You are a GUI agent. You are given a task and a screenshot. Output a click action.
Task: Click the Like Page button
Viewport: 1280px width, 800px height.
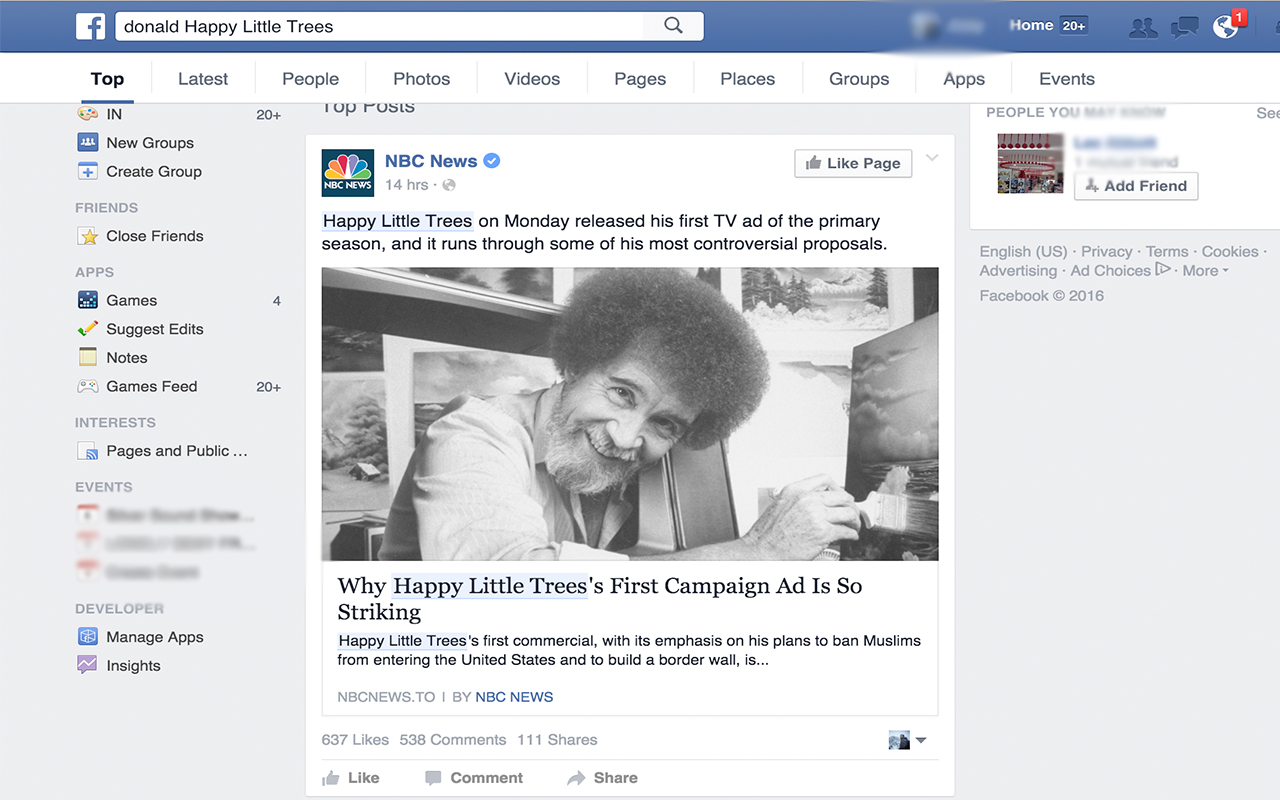(x=853, y=163)
